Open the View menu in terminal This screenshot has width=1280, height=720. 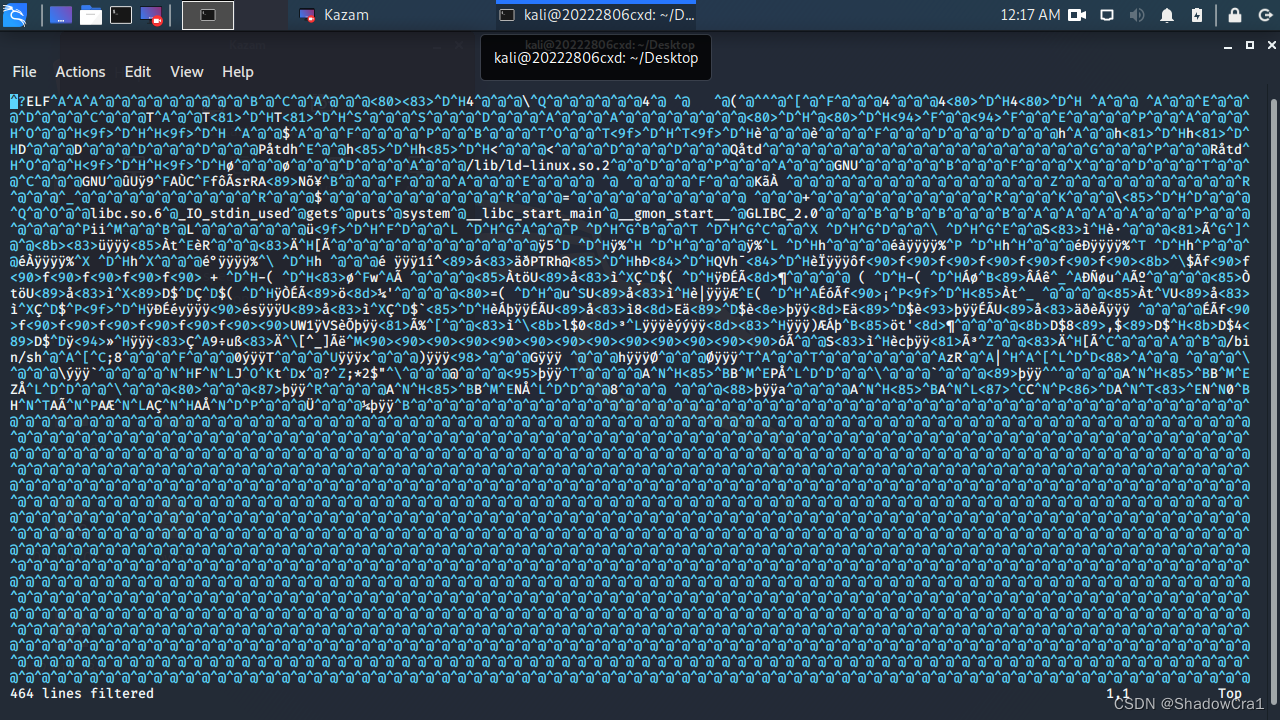[x=187, y=71]
